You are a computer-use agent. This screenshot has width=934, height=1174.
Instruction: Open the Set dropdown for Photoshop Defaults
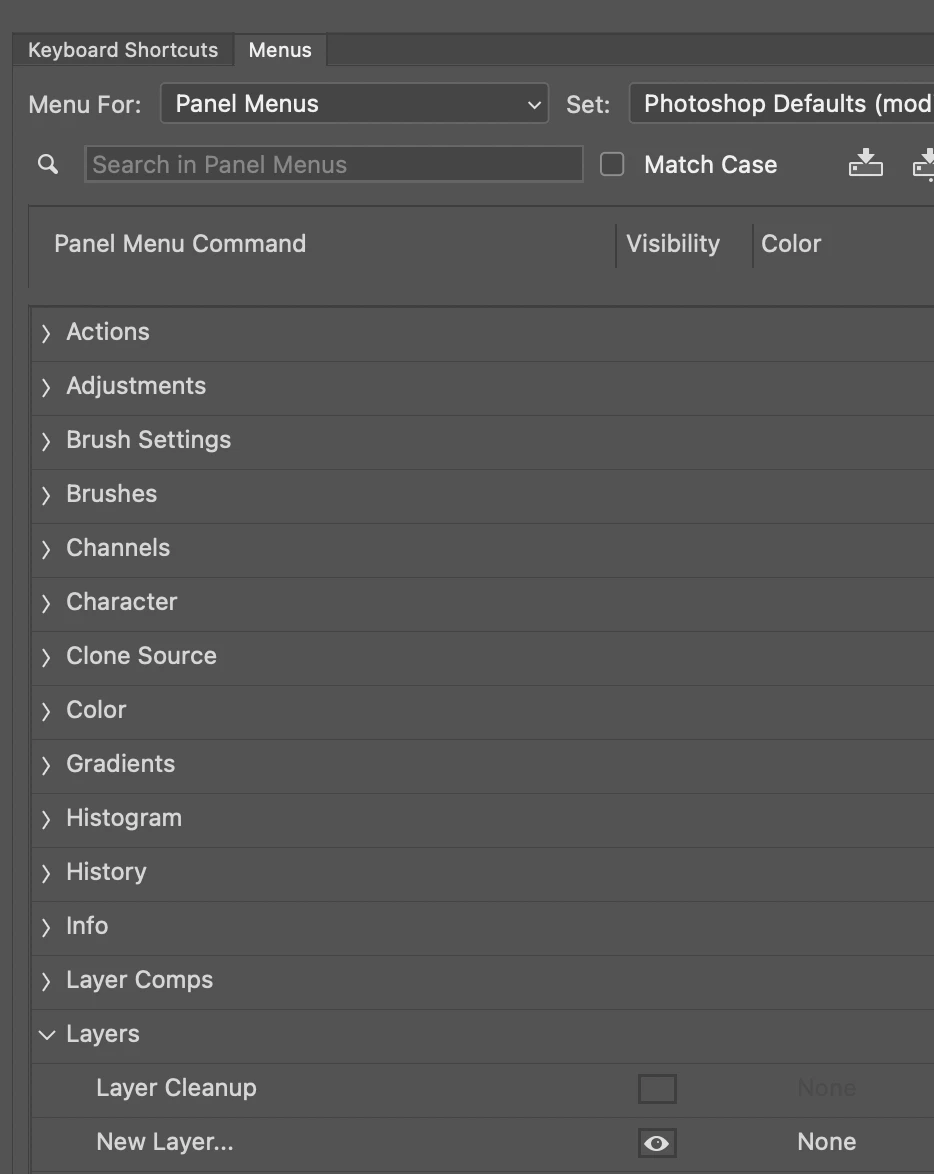[x=781, y=103]
